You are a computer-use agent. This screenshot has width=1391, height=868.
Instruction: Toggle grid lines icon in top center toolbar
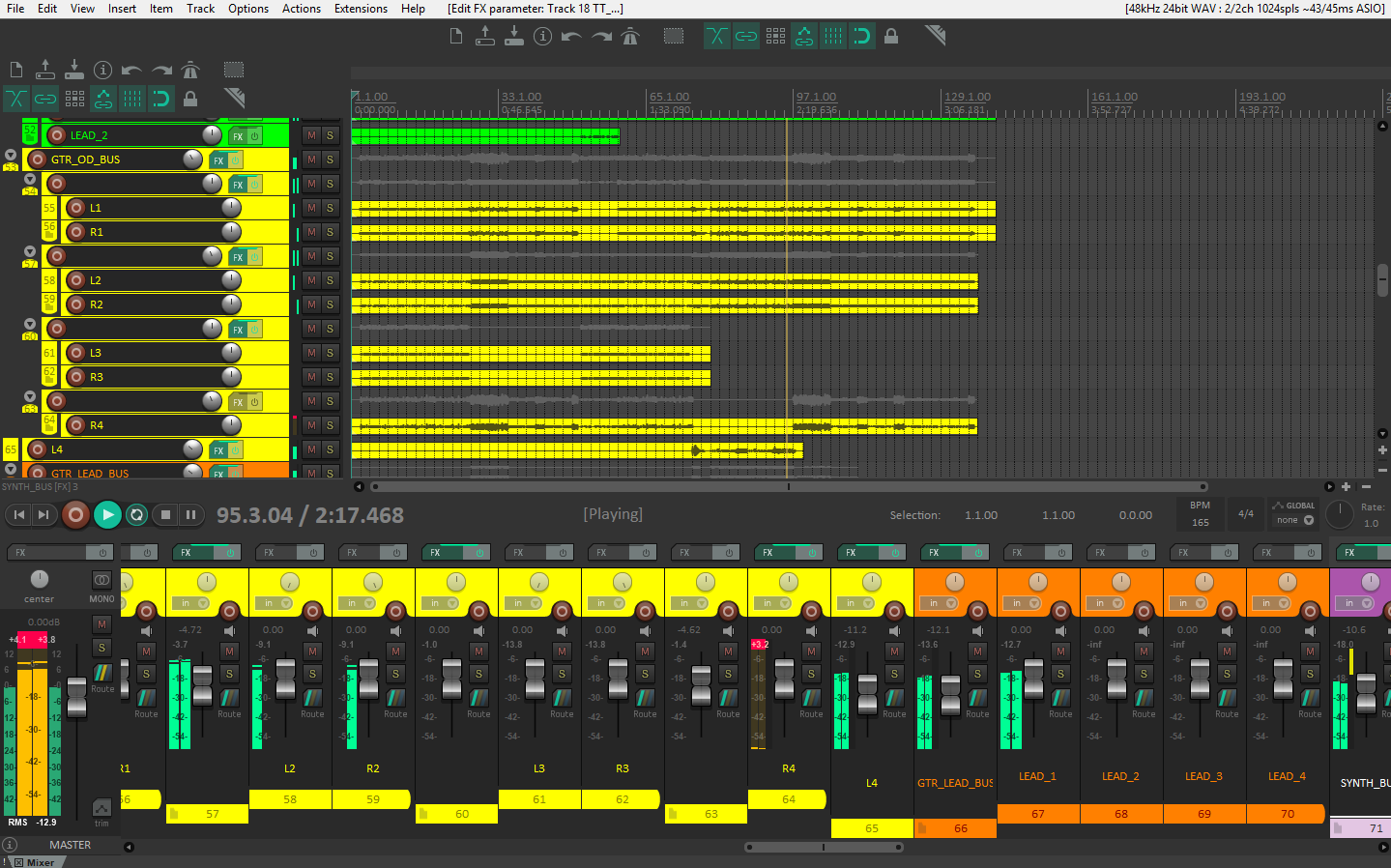833,37
